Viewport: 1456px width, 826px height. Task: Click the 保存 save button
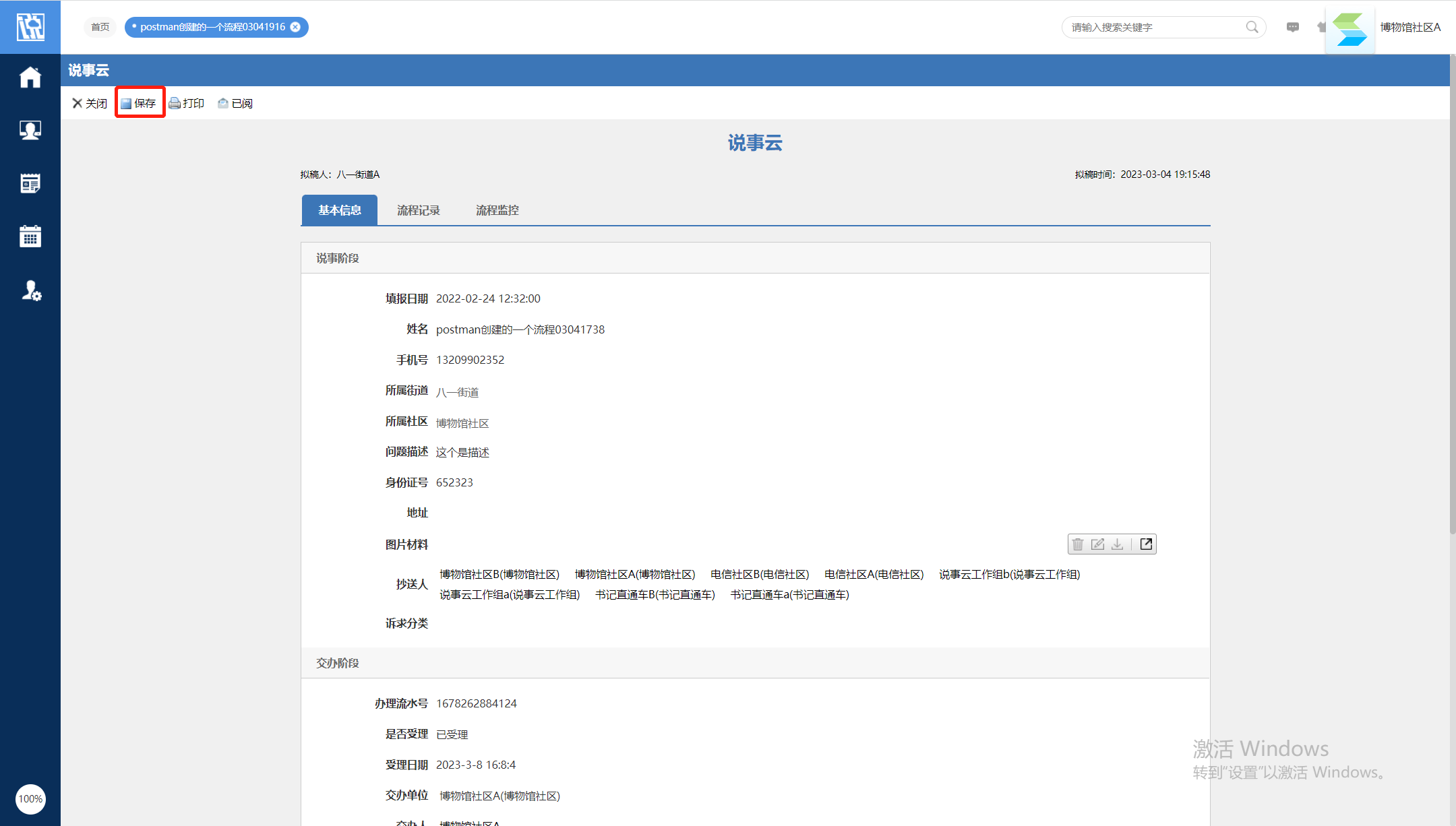click(x=139, y=103)
